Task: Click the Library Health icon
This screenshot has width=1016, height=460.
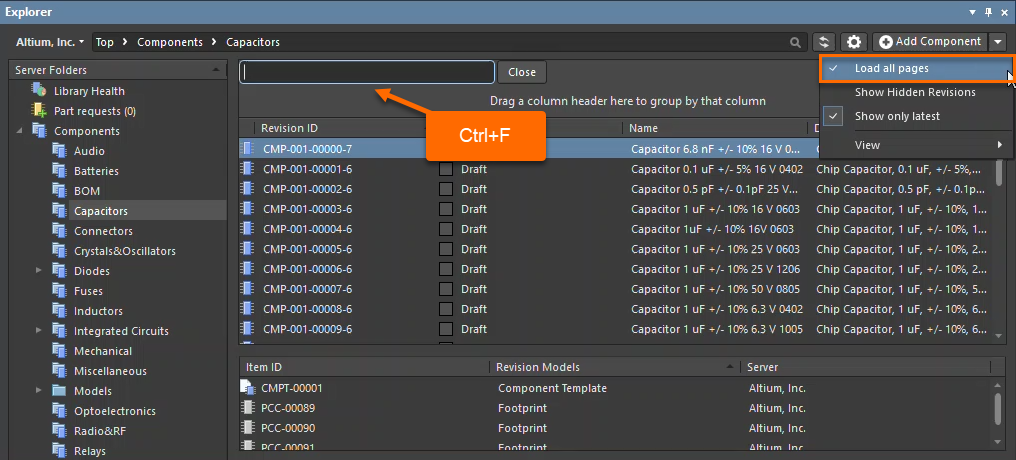Action: click(40, 91)
